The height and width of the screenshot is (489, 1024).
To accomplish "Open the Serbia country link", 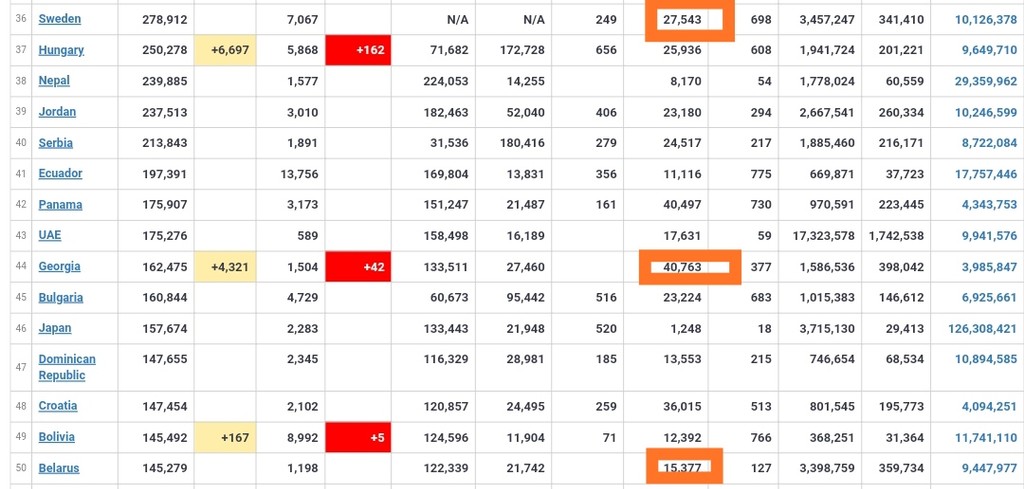I will pyautogui.click(x=56, y=142).
